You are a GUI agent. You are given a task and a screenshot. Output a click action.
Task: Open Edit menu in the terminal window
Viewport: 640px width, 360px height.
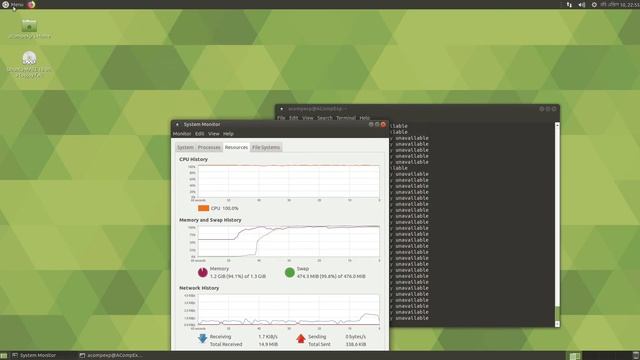293,118
